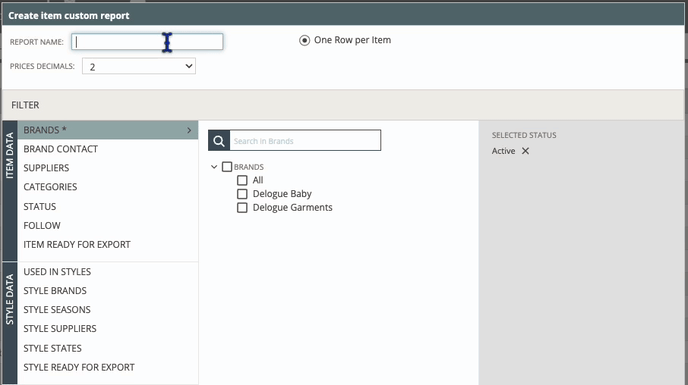
Task: Click the Search in Brands field
Action: click(305, 140)
